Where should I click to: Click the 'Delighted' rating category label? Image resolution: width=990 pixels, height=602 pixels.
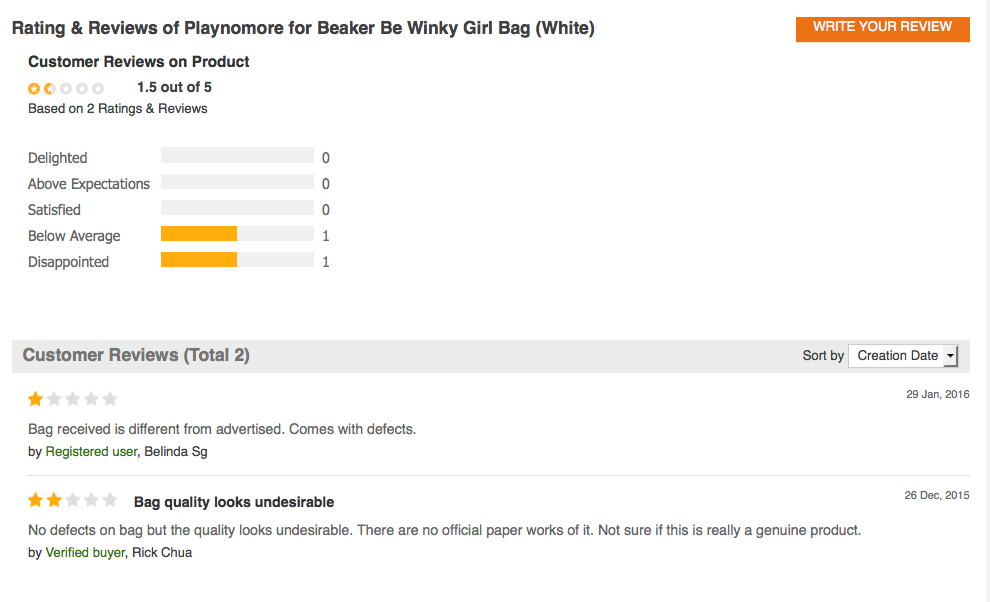pos(57,157)
